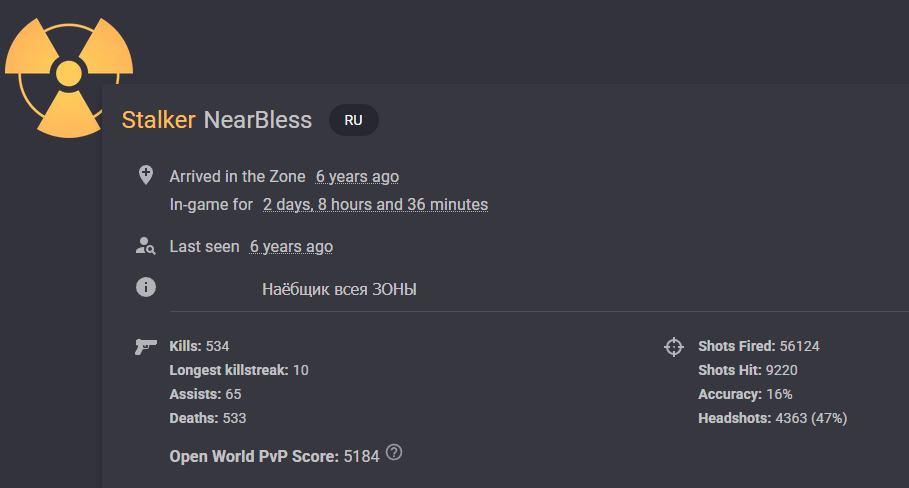Click the Longest killstreak stat

[x=239, y=370]
